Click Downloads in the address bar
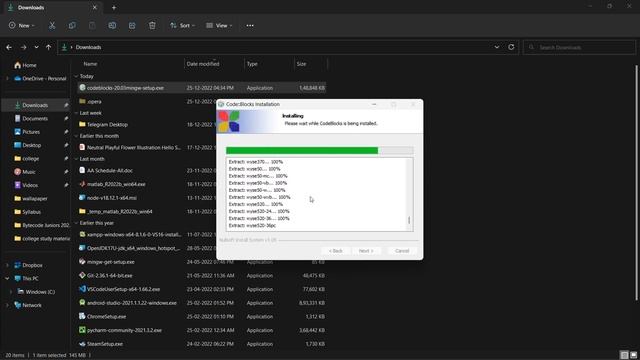 click(88, 47)
